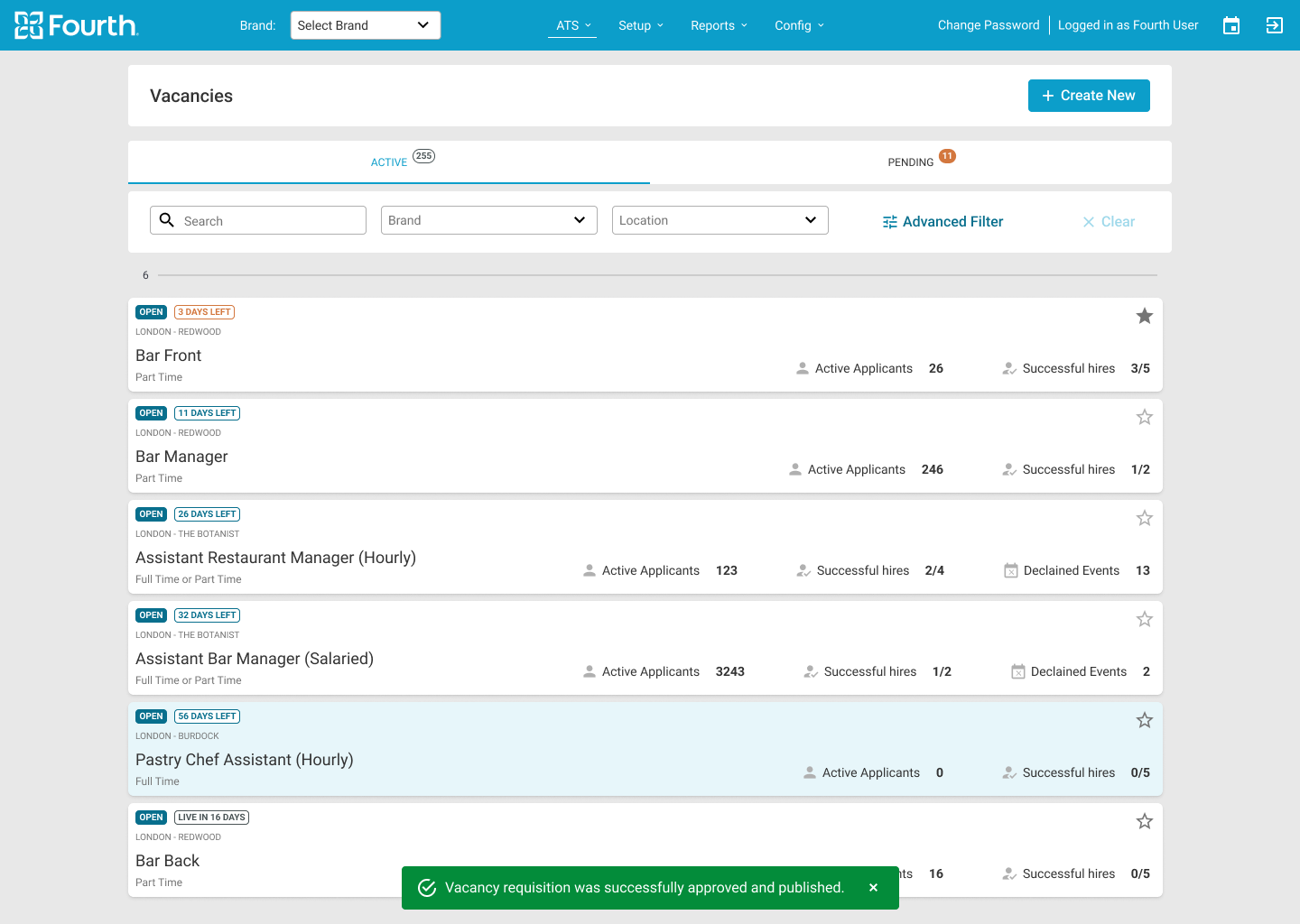The width and height of the screenshot is (1300, 924).
Task: Switch to the Pending tab
Action: (911, 162)
